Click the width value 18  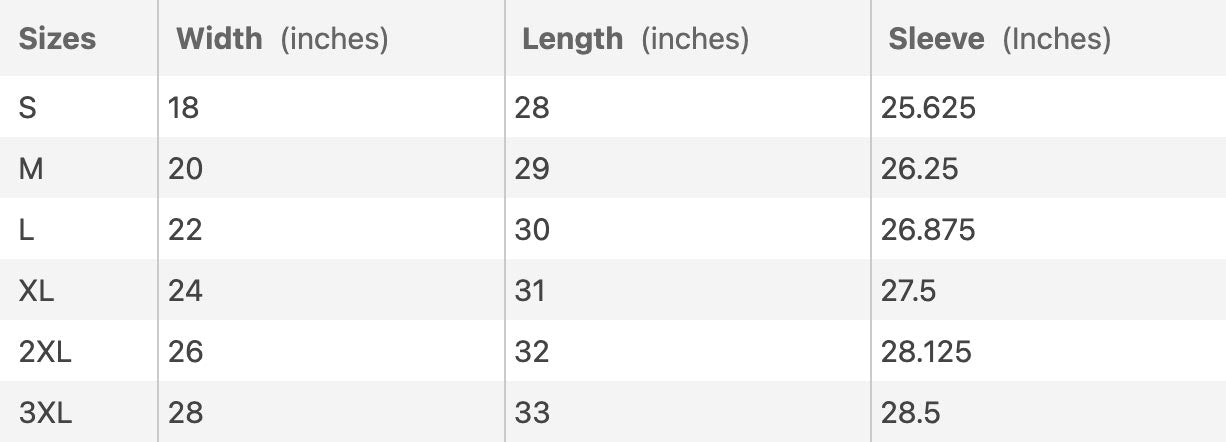point(184,107)
